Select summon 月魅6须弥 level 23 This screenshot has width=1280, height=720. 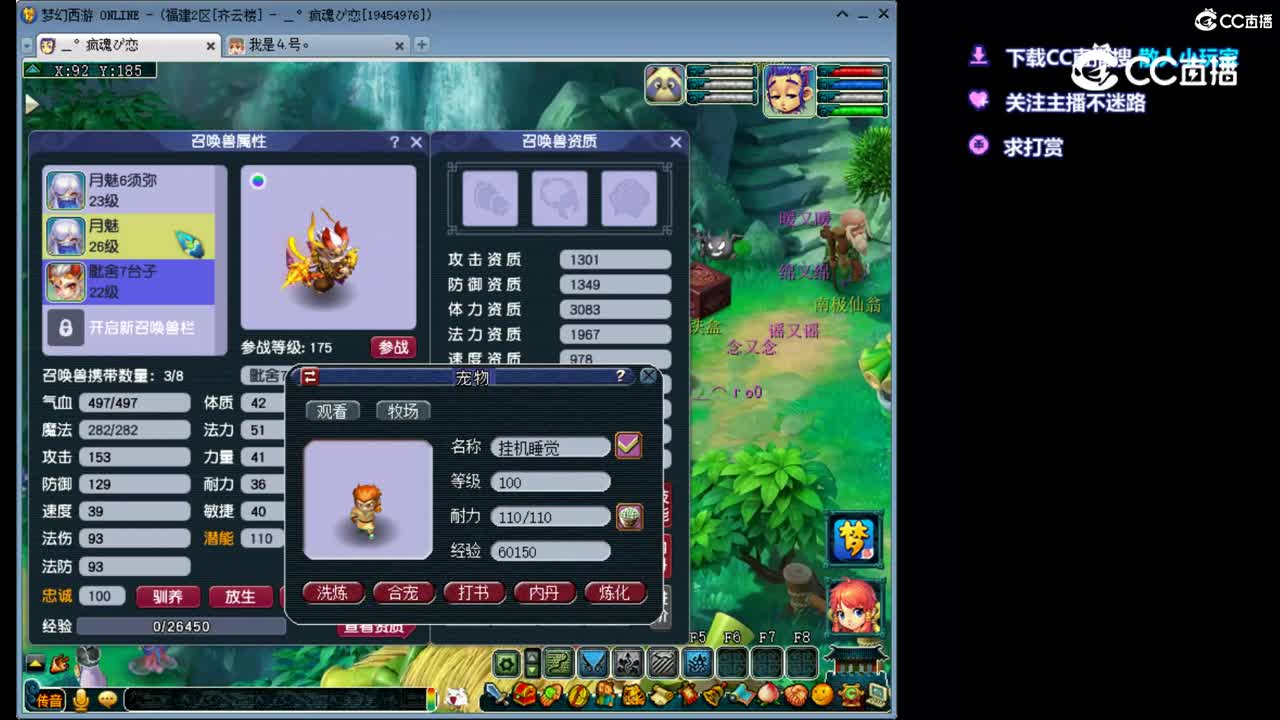(129, 190)
